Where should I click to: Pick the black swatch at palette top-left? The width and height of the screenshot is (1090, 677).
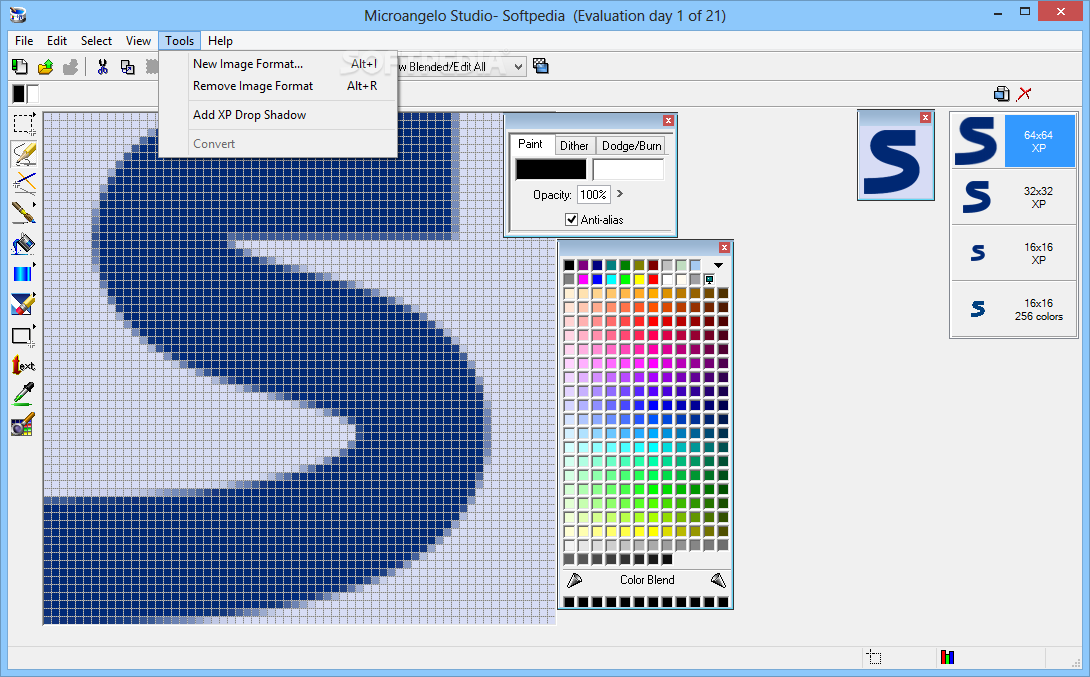pos(569,265)
